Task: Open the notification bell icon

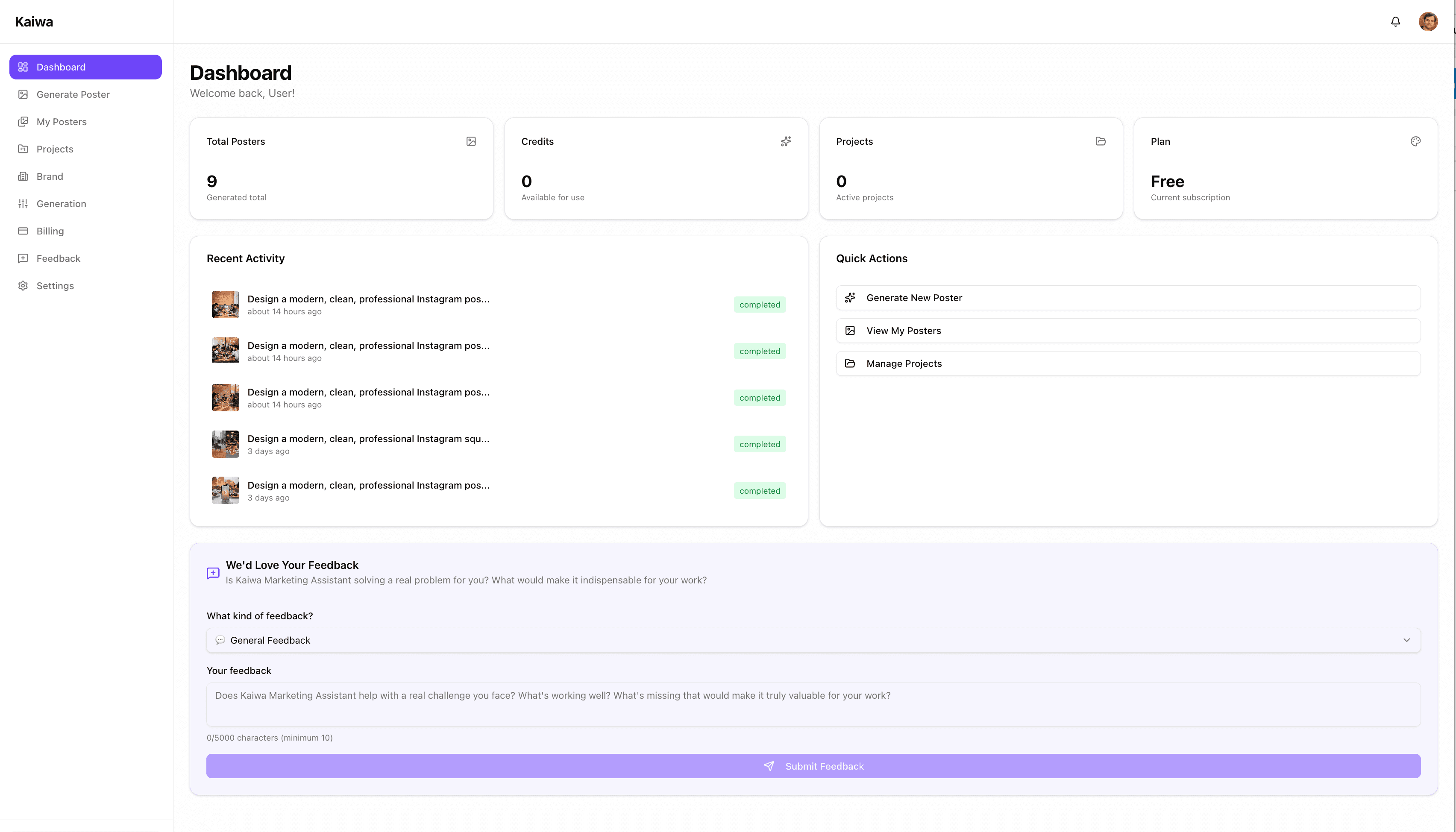Action: (1395, 21)
